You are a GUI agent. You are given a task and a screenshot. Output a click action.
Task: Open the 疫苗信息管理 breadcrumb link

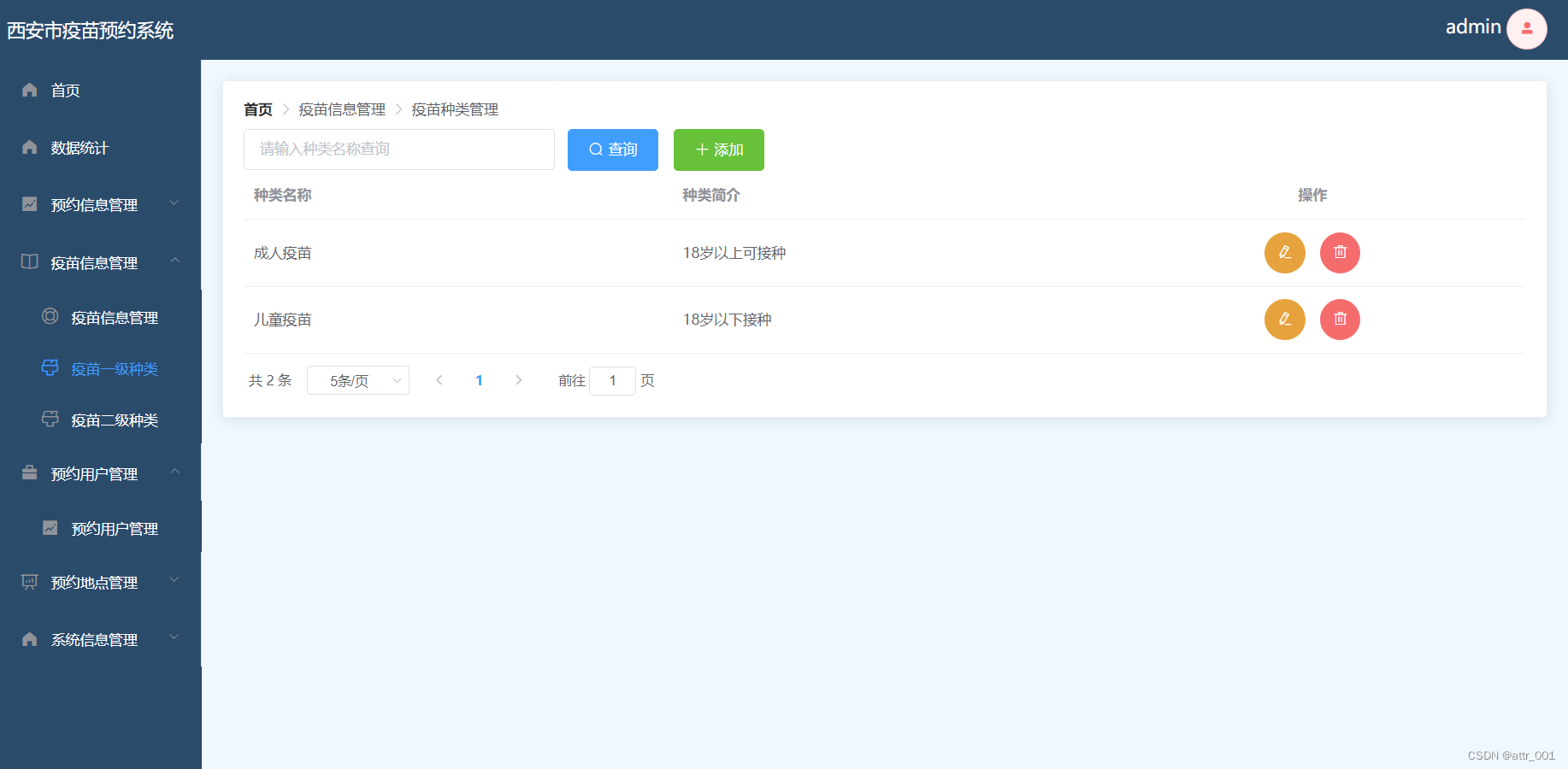(342, 109)
